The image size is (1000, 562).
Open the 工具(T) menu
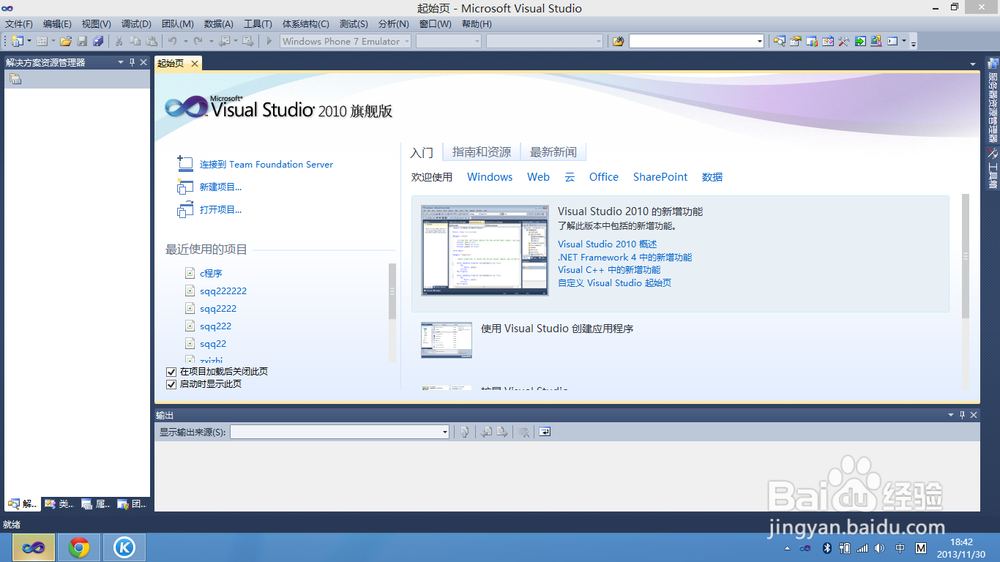[258, 24]
